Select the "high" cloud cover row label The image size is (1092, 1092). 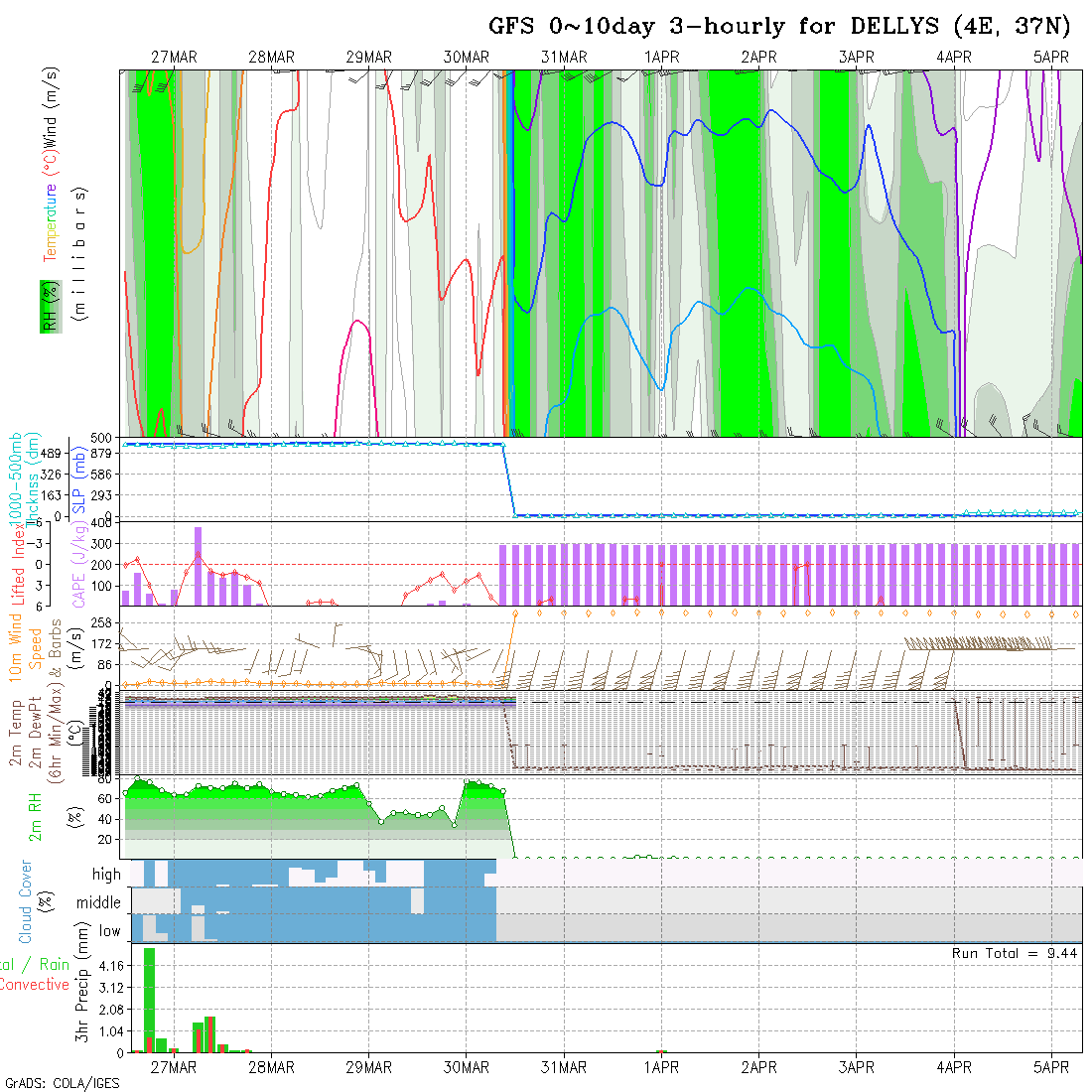pos(106,875)
